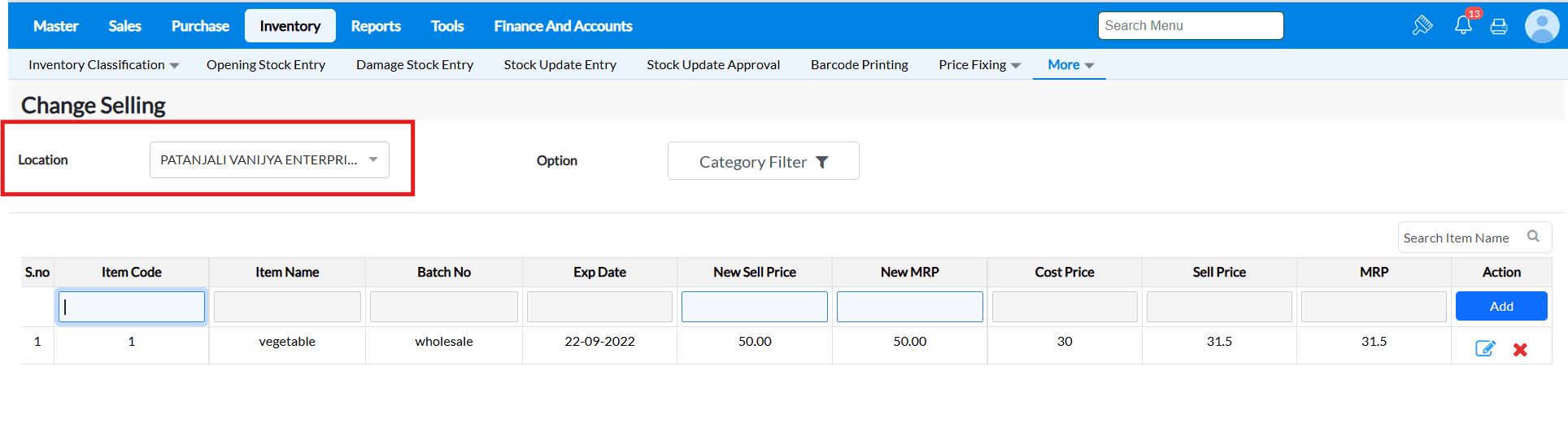The image size is (1568, 428).
Task: Open the Category Filter option
Action: point(763,161)
